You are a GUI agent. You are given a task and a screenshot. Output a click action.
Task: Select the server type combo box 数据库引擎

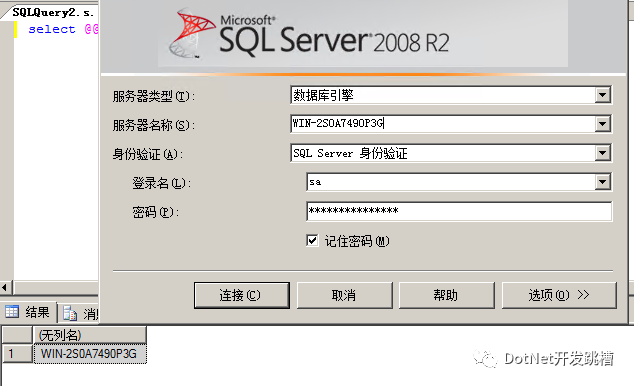click(x=451, y=95)
